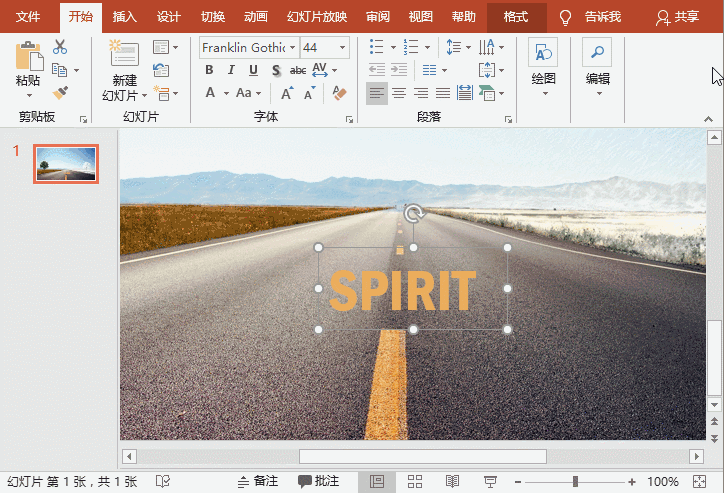Toggle italic text style
This screenshot has height=493, width=724.
tap(231, 70)
